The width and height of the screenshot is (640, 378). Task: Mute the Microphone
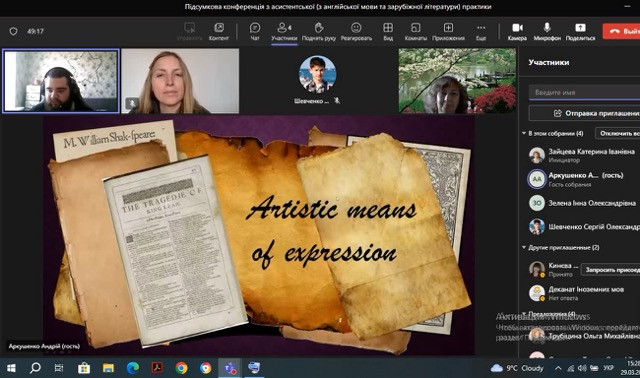(547, 31)
